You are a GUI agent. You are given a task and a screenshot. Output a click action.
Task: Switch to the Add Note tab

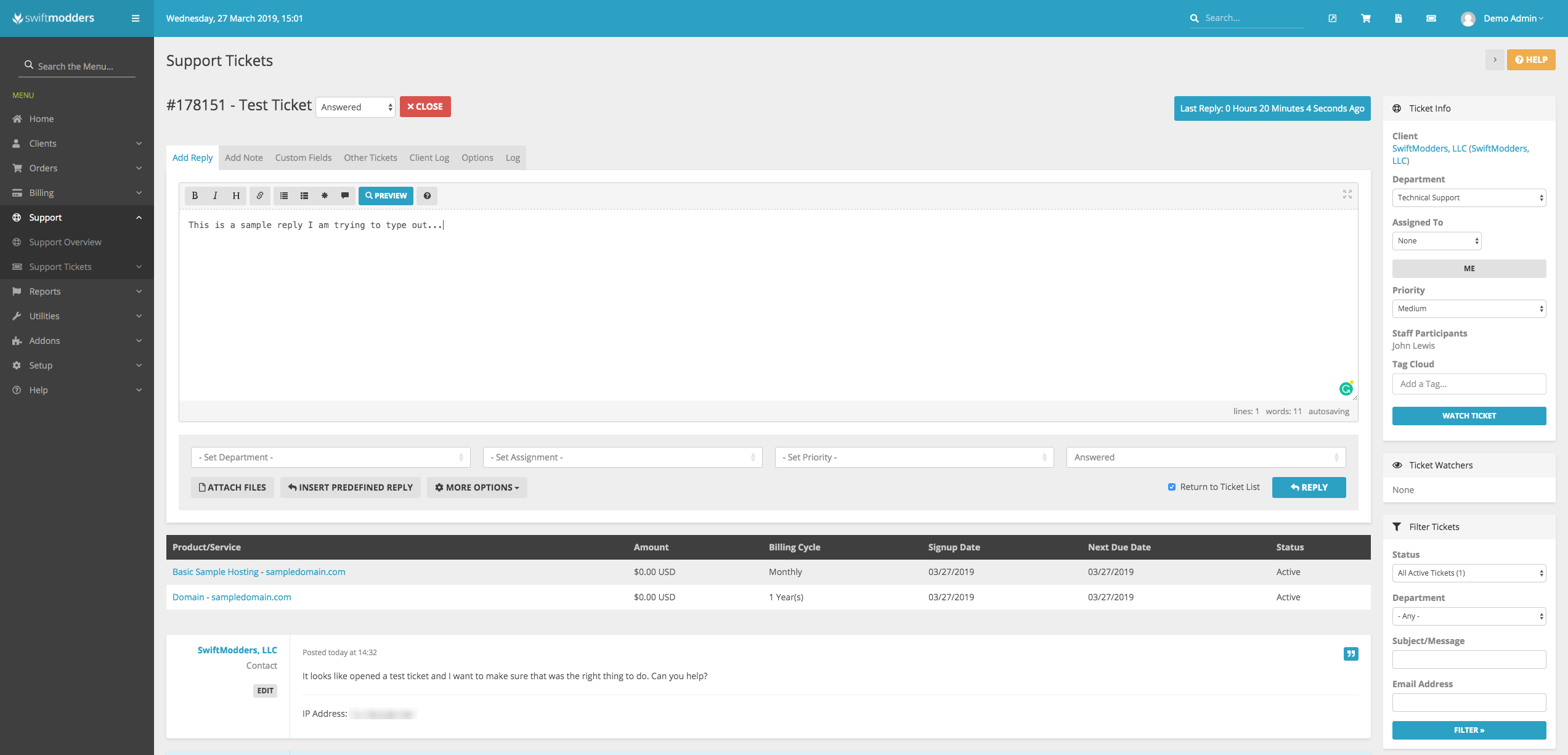pos(243,158)
